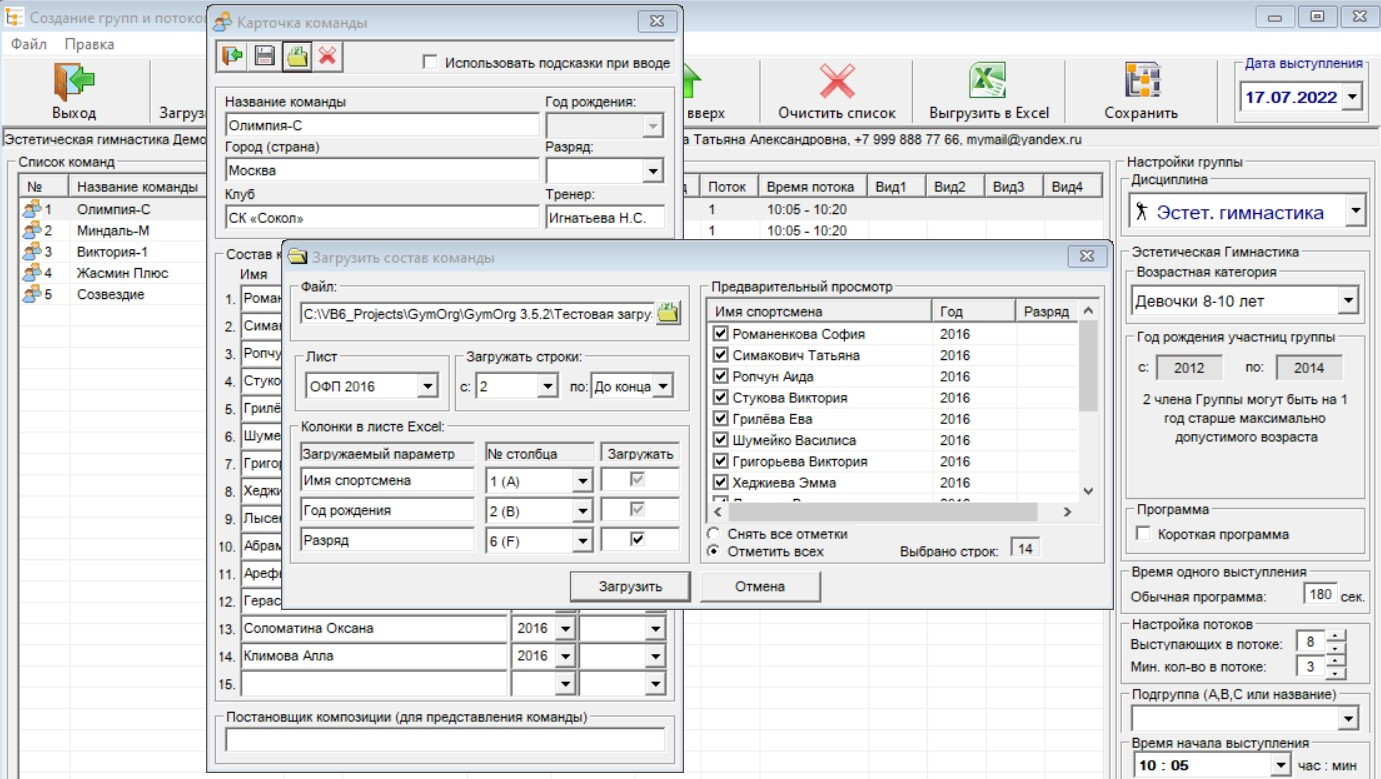Toggle the Короткая программа checkbox
Image resolution: width=1381 pixels, height=779 pixels.
point(1144,534)
